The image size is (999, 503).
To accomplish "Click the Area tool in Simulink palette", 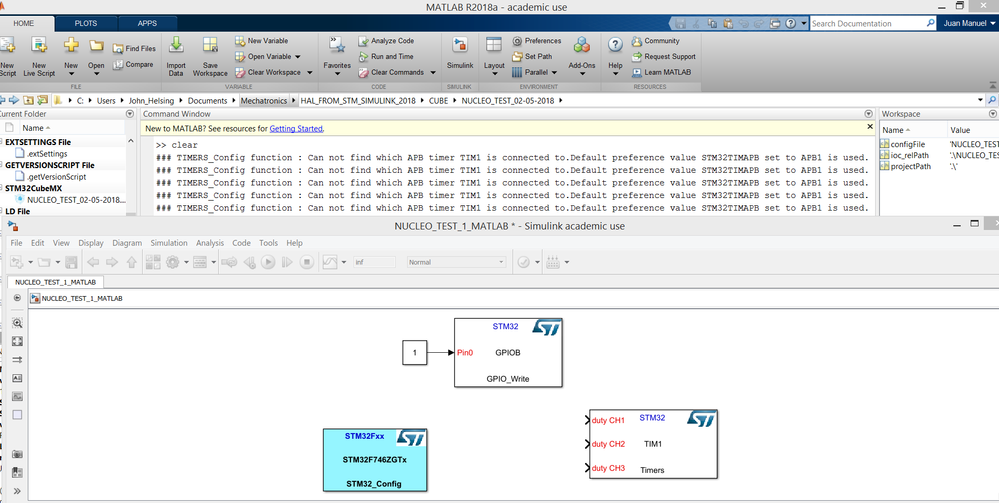I will coord(17,414).
